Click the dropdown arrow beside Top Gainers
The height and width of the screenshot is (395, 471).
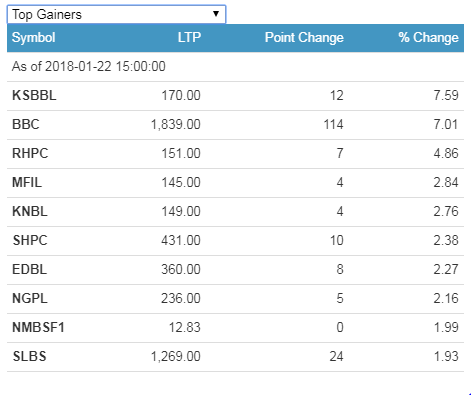click(x=216, y=14)
